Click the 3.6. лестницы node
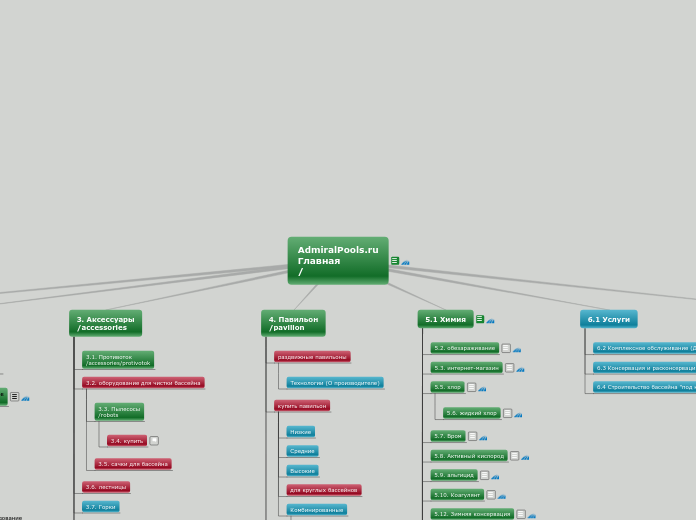The width and height of the screenshot is (696, 520). click(x=106, y=487)
